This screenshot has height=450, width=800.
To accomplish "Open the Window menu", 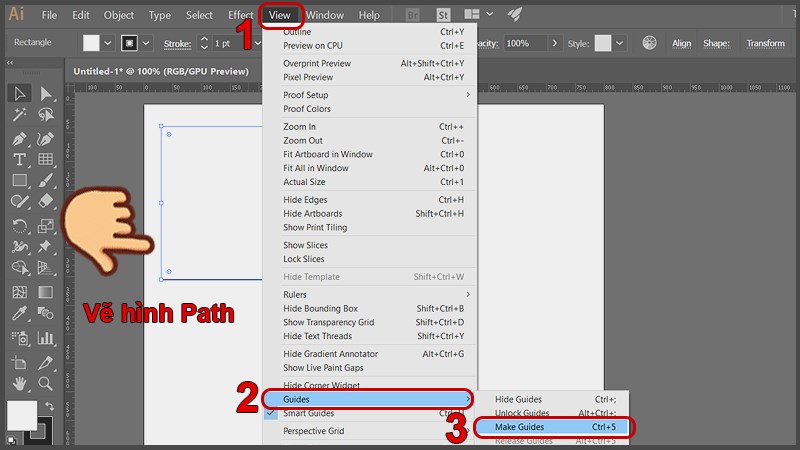I will click(324, 15).
